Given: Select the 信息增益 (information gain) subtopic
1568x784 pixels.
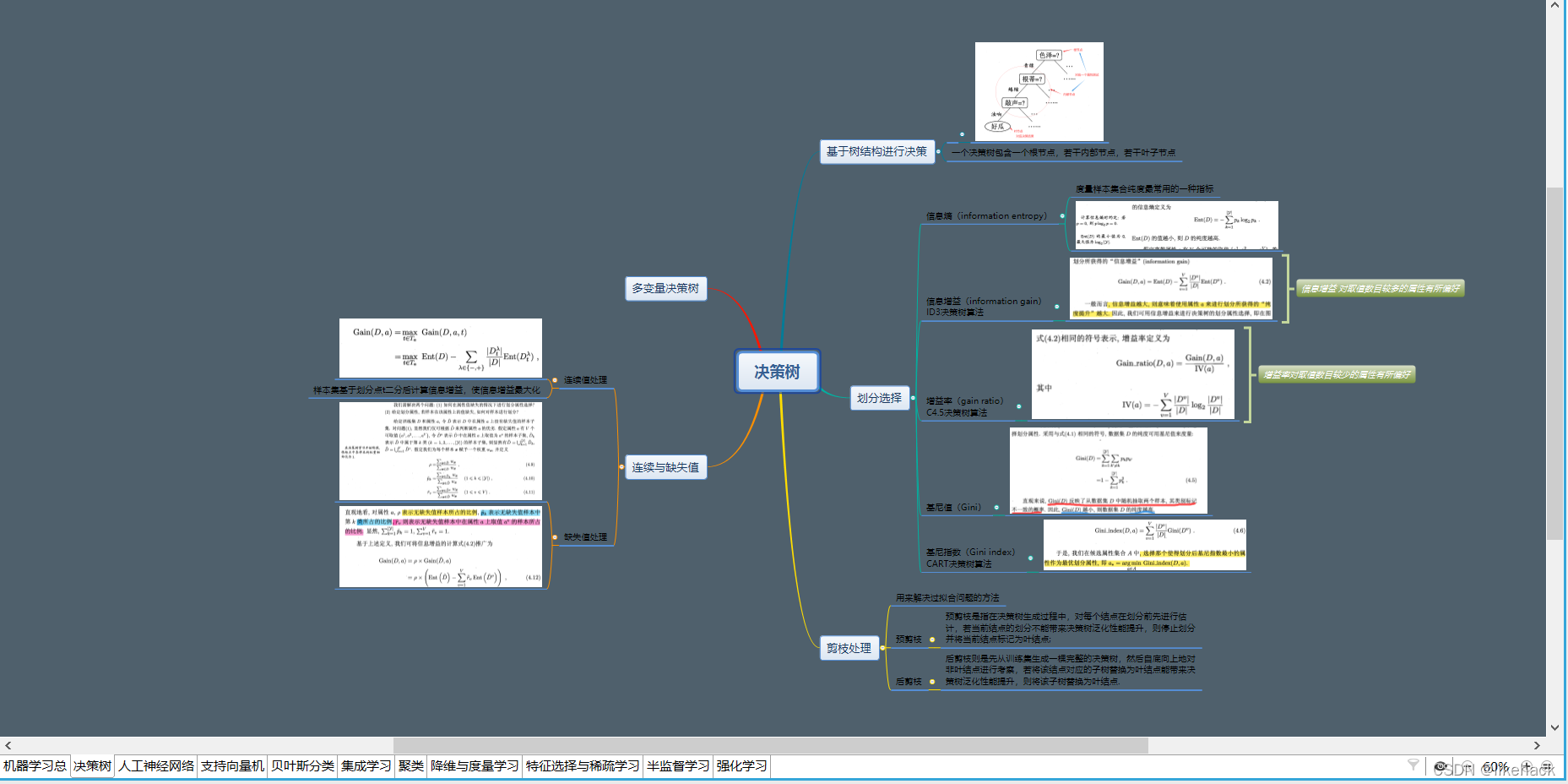Looking at the screenshot, I should (x=984, y=307).
